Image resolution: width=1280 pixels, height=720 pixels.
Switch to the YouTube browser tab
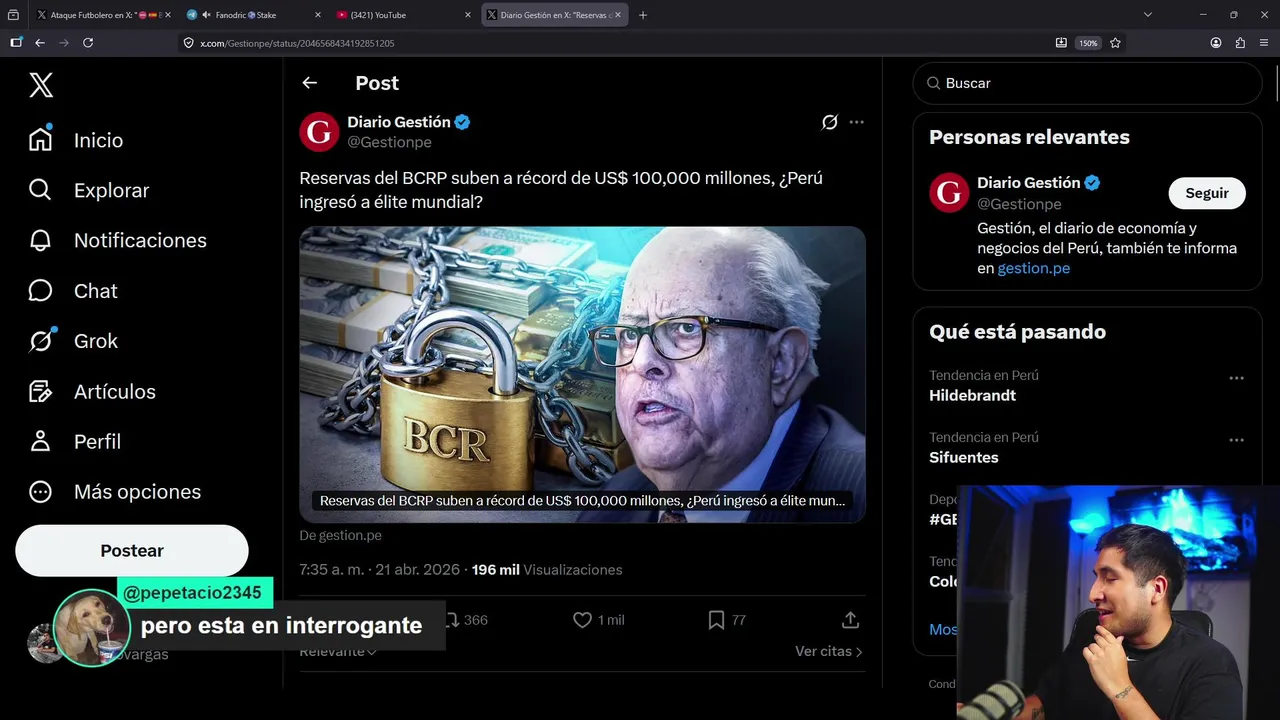(x=398, y=15)
